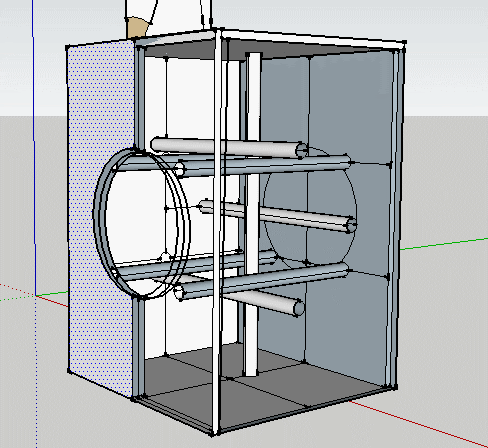This screenshot has width=488, height=448.
Task: Click the solid blue vertical axis line
Action: [x=34, y=147]
